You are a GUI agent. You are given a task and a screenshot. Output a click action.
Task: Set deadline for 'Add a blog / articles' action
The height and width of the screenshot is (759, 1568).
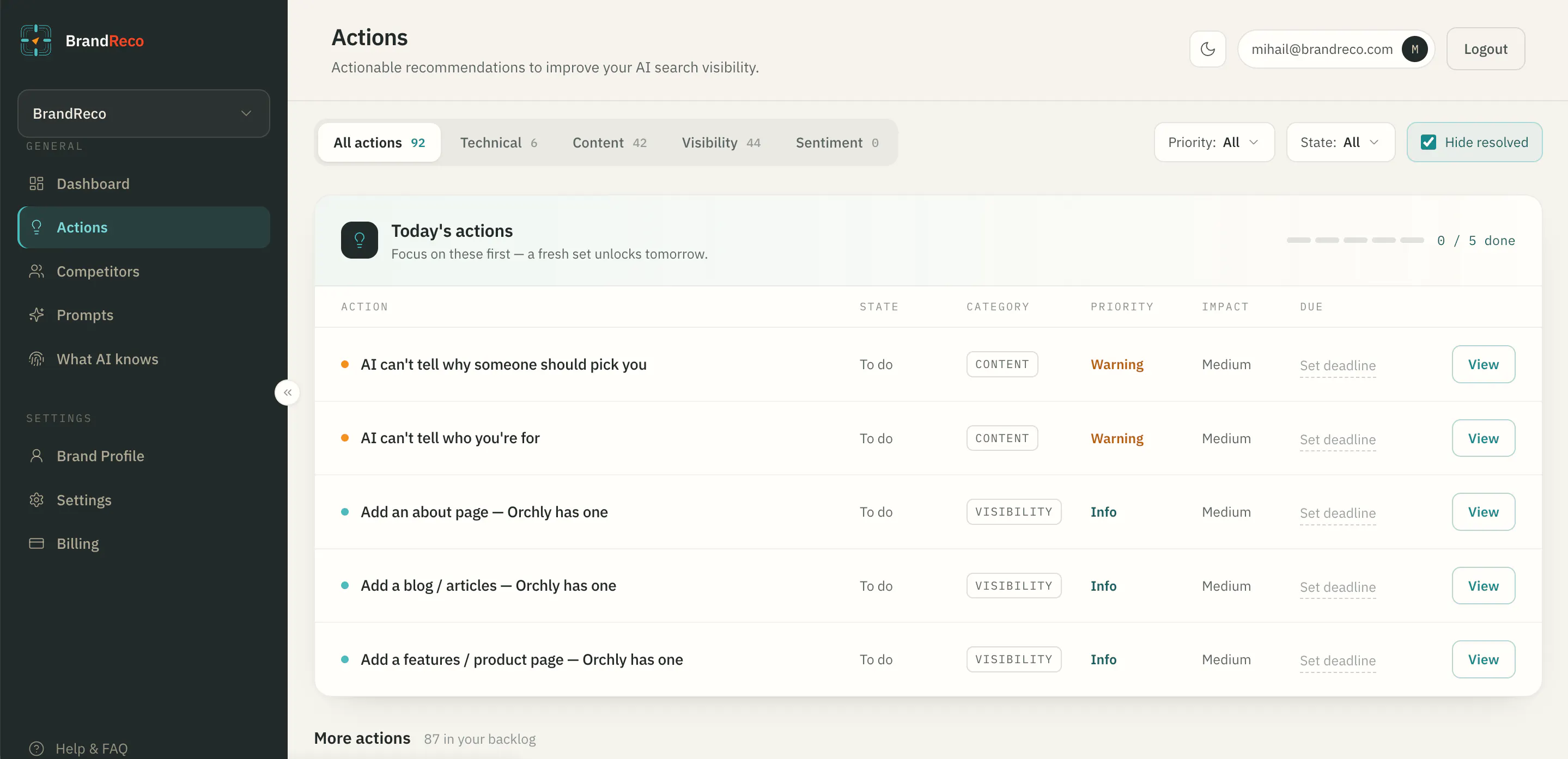1338,587
